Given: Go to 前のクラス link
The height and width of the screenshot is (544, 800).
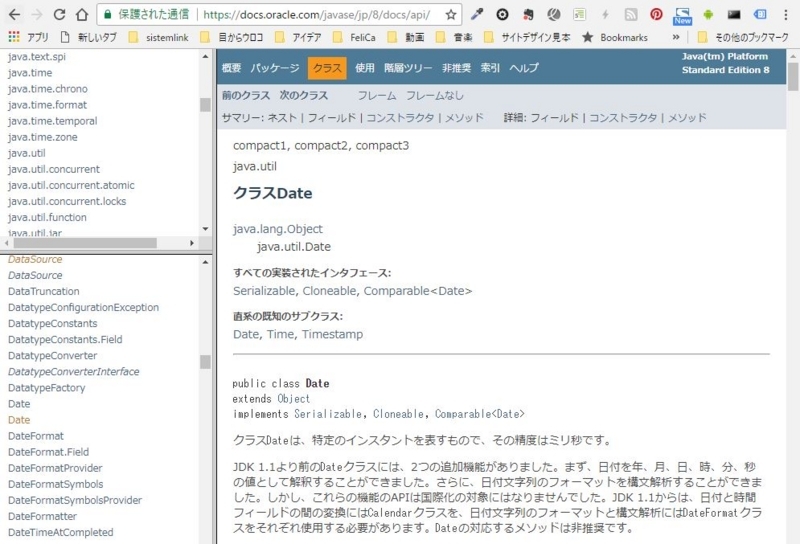Looking at the screenshot, I should tap(246, 95).
